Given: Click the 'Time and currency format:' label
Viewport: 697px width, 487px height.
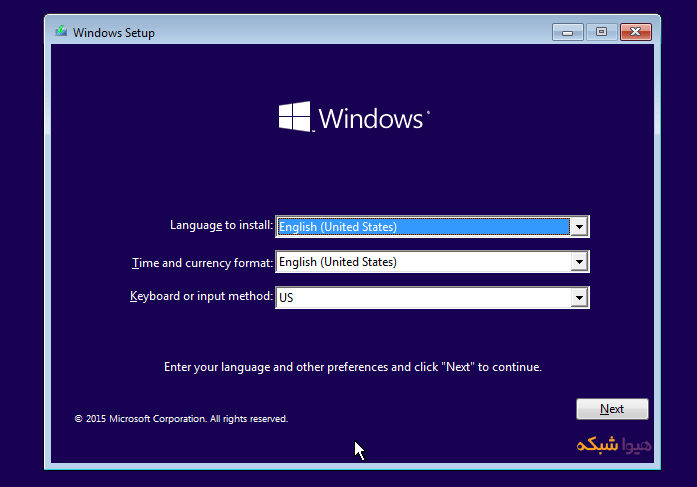Looking at the screenshot, I should pyautogui.click(x=202, y=263).
